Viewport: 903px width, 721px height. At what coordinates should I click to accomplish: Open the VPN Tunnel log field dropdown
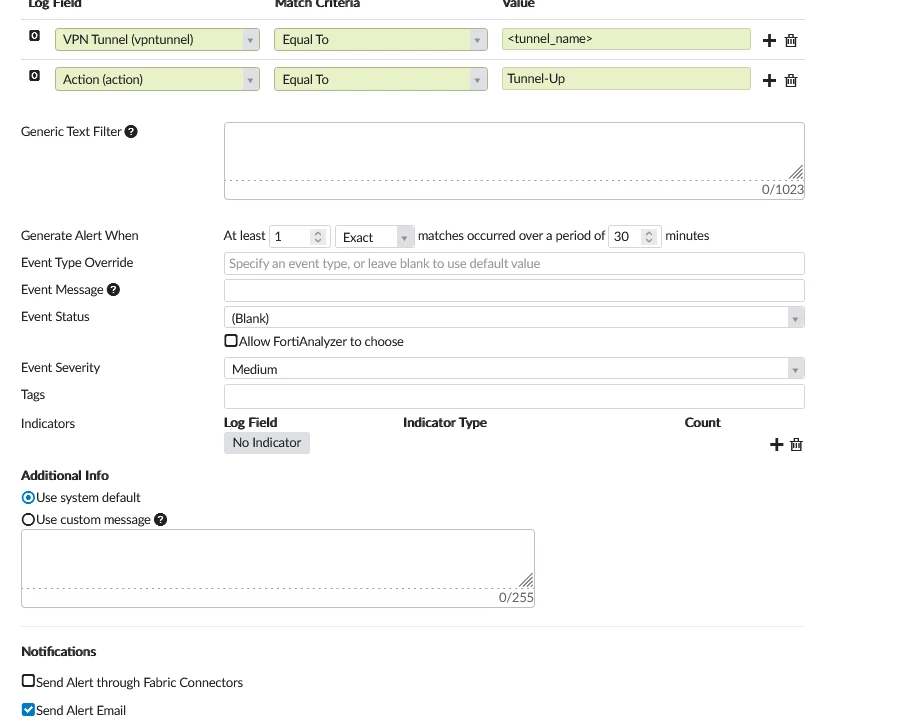tap(157, 40)
